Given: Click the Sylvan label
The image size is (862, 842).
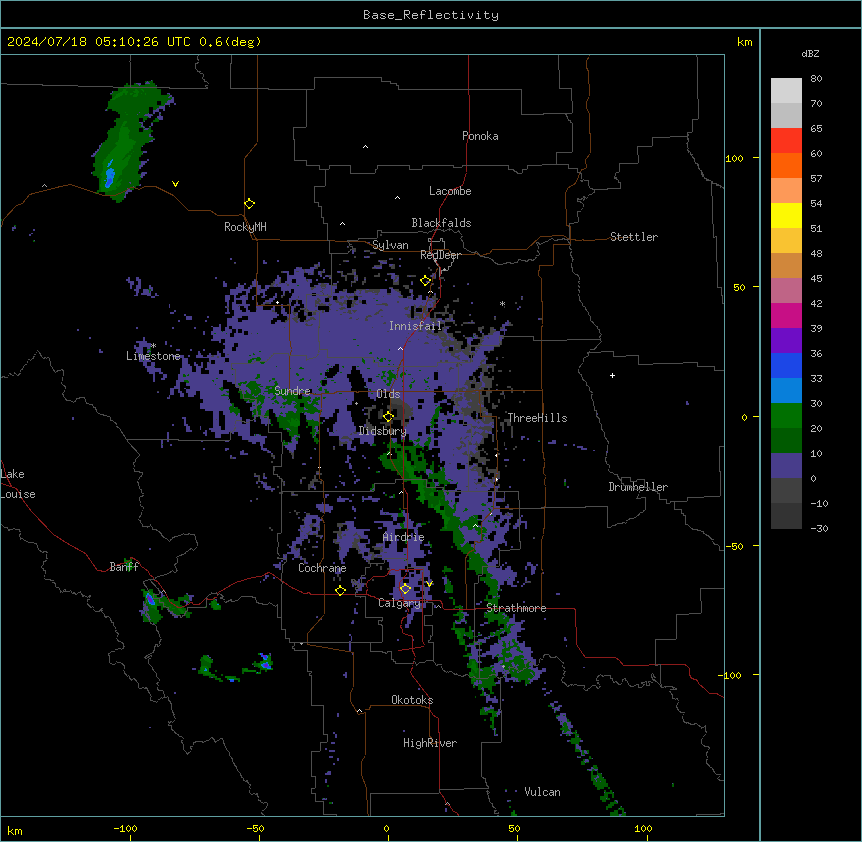Looking at the screenshot, I should tap(390, 245).
